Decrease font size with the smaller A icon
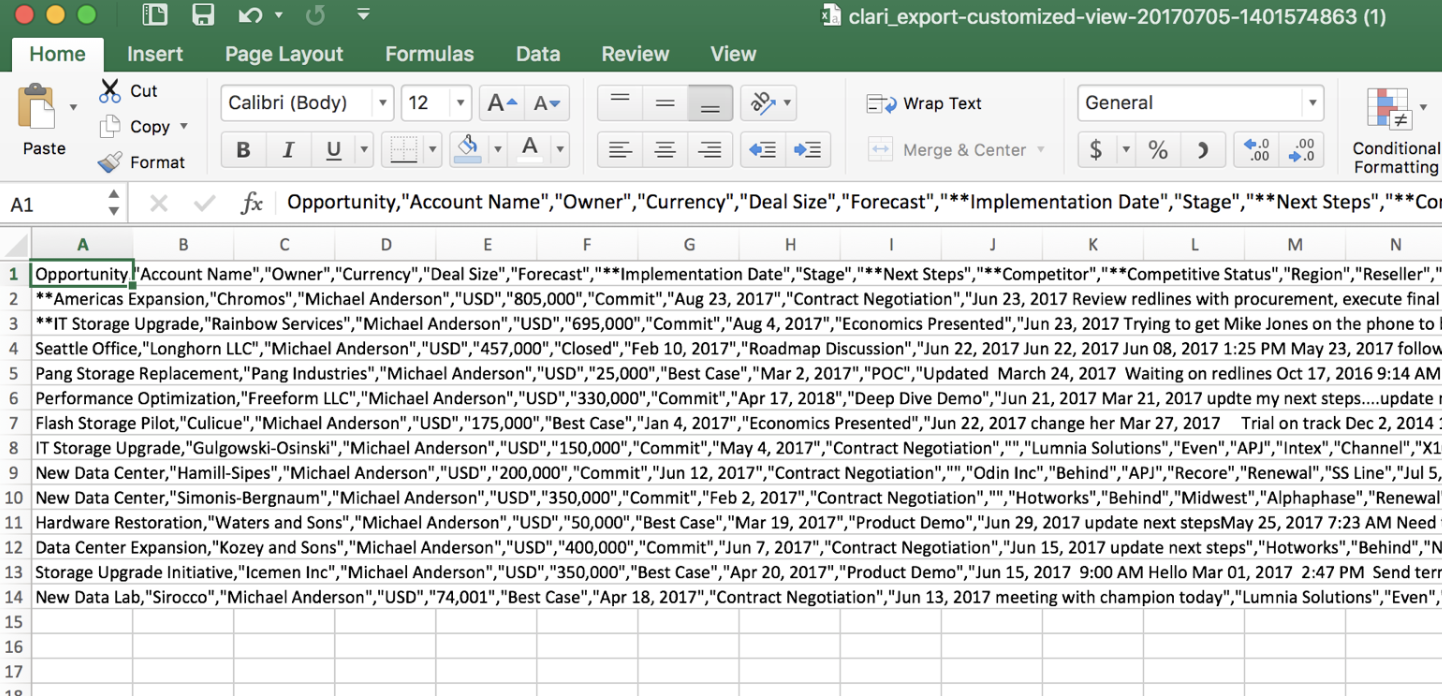 click(x=546, y=103)
